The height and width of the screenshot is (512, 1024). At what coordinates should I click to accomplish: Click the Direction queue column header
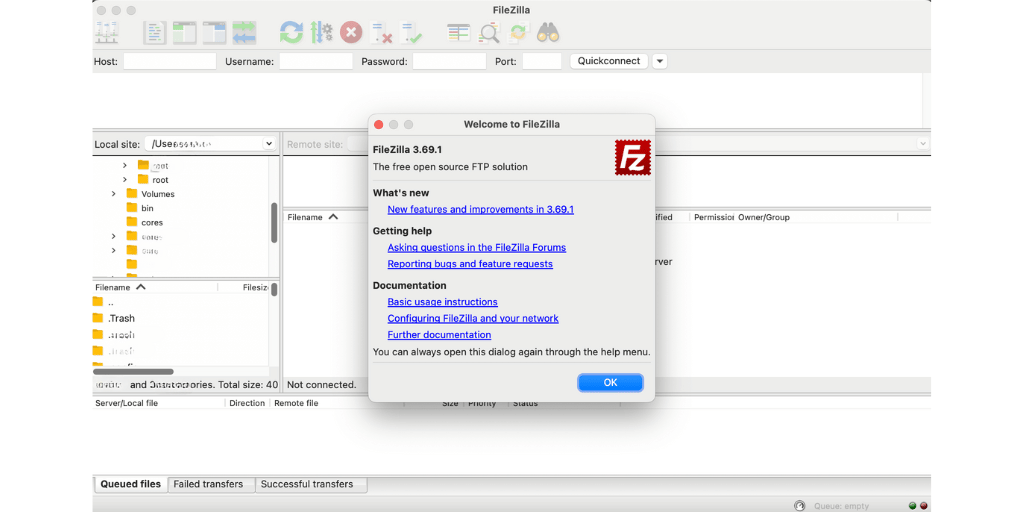(x=248, y=403)
